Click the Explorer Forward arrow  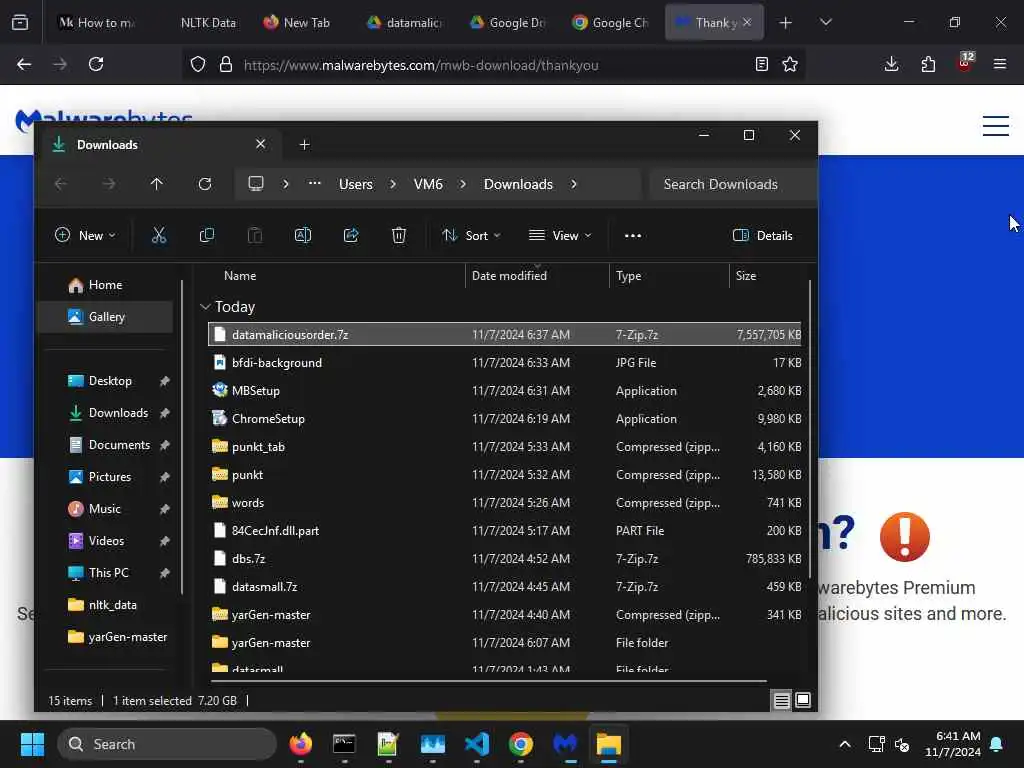(108, 184)
